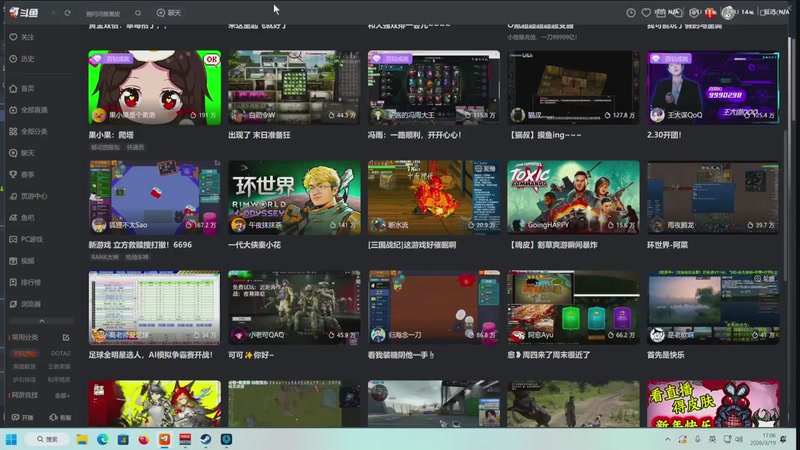The image size is (800, 450).
Task: Click streamer name 小老可QAQ on its thumbnail
Action: point(266,335)
